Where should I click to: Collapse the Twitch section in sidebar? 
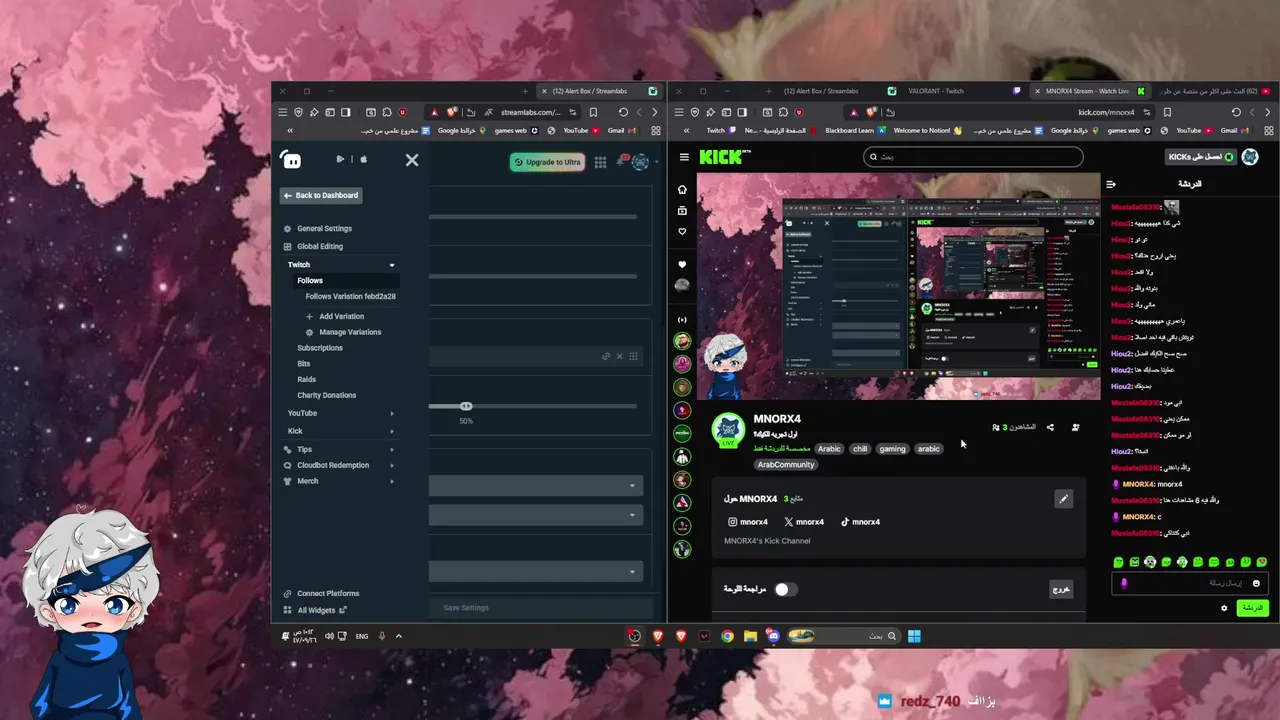tap(392, 265)
